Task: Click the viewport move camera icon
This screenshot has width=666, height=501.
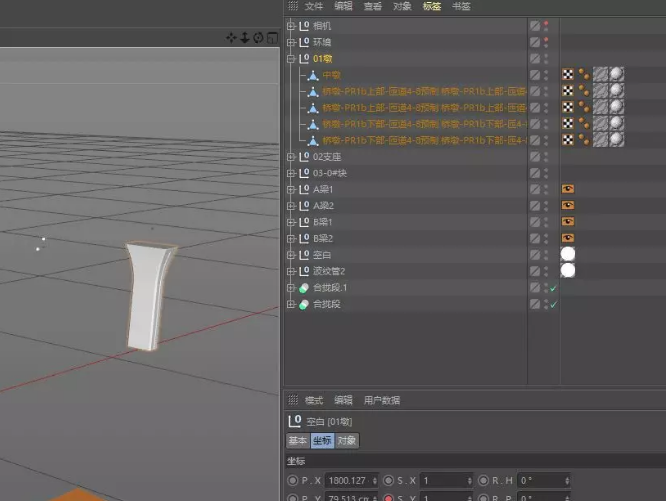Action: point(231,38)
